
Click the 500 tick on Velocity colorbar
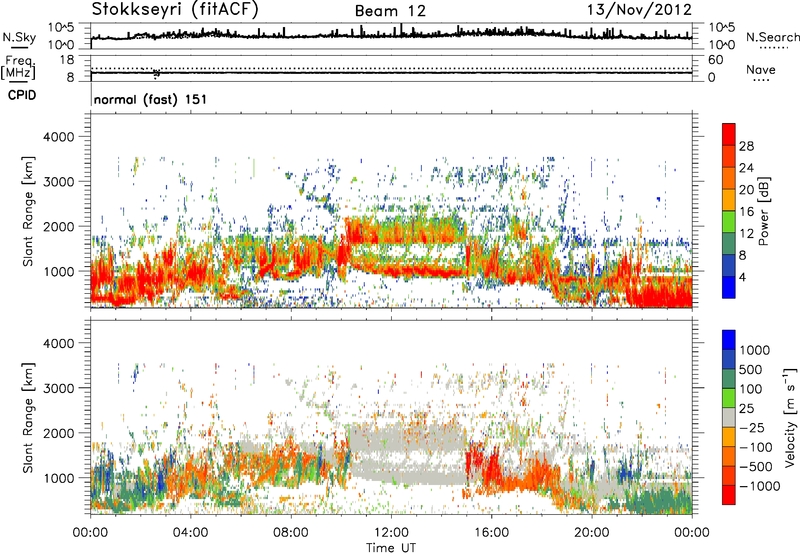tap(751, 369)
